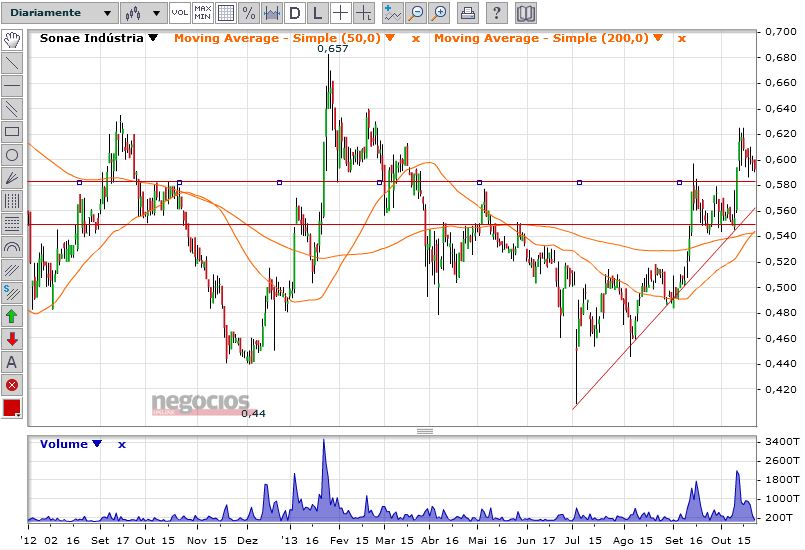
Task: Toggle the VOL volume display button
Action: click(180, 13)
